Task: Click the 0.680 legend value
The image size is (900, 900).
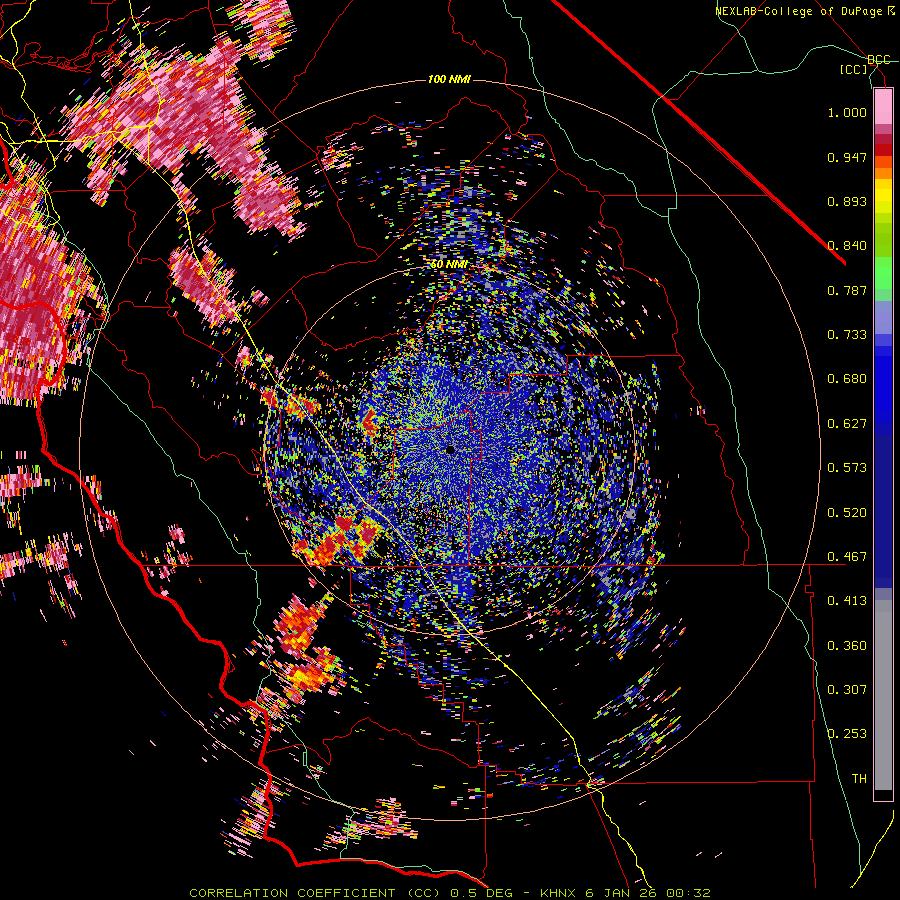Action: (x=847, y=379)
